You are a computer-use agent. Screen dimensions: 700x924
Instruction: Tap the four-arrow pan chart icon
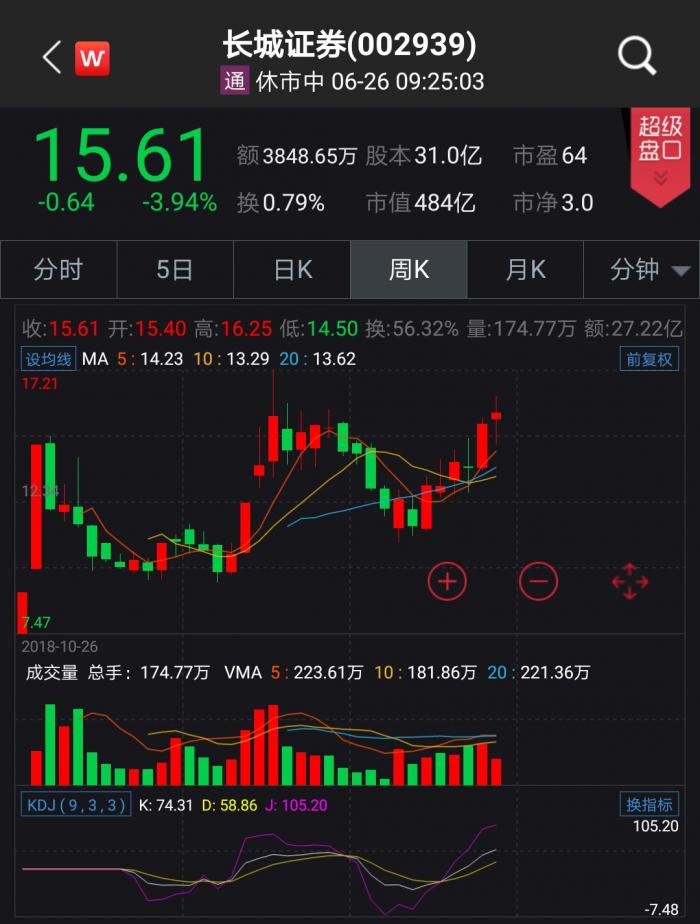pyautogui.click(x=629, y=582)
